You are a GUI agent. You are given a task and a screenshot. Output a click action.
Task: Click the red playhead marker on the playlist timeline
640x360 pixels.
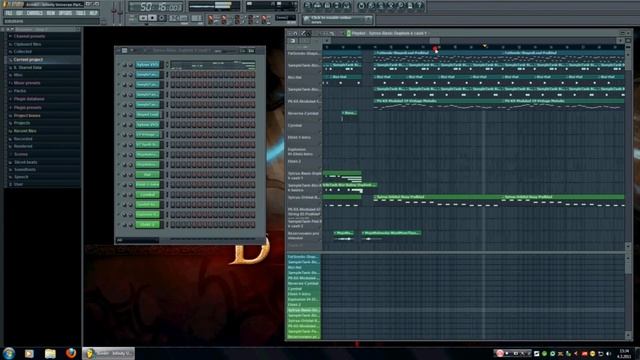tap(435, 49)
